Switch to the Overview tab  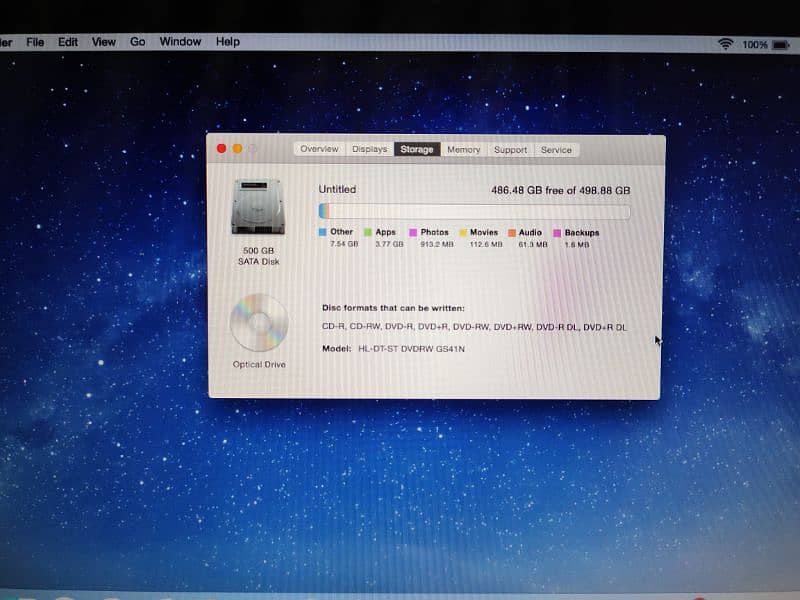pos(319,149)
